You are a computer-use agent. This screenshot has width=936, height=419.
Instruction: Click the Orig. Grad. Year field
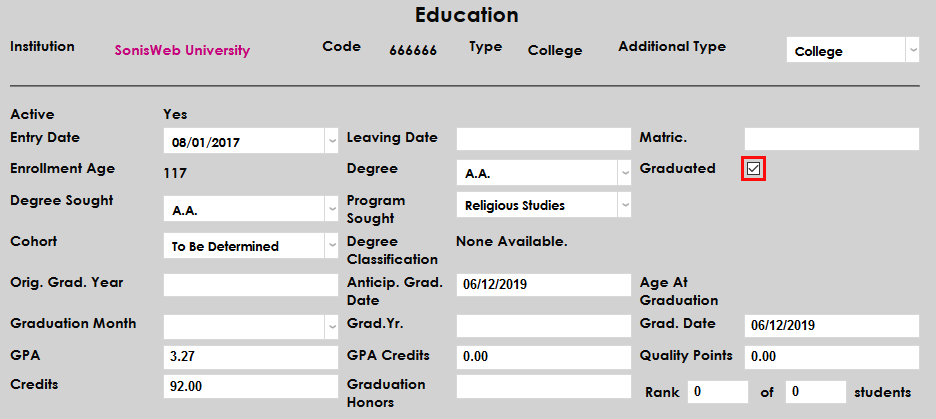[250, 285]
